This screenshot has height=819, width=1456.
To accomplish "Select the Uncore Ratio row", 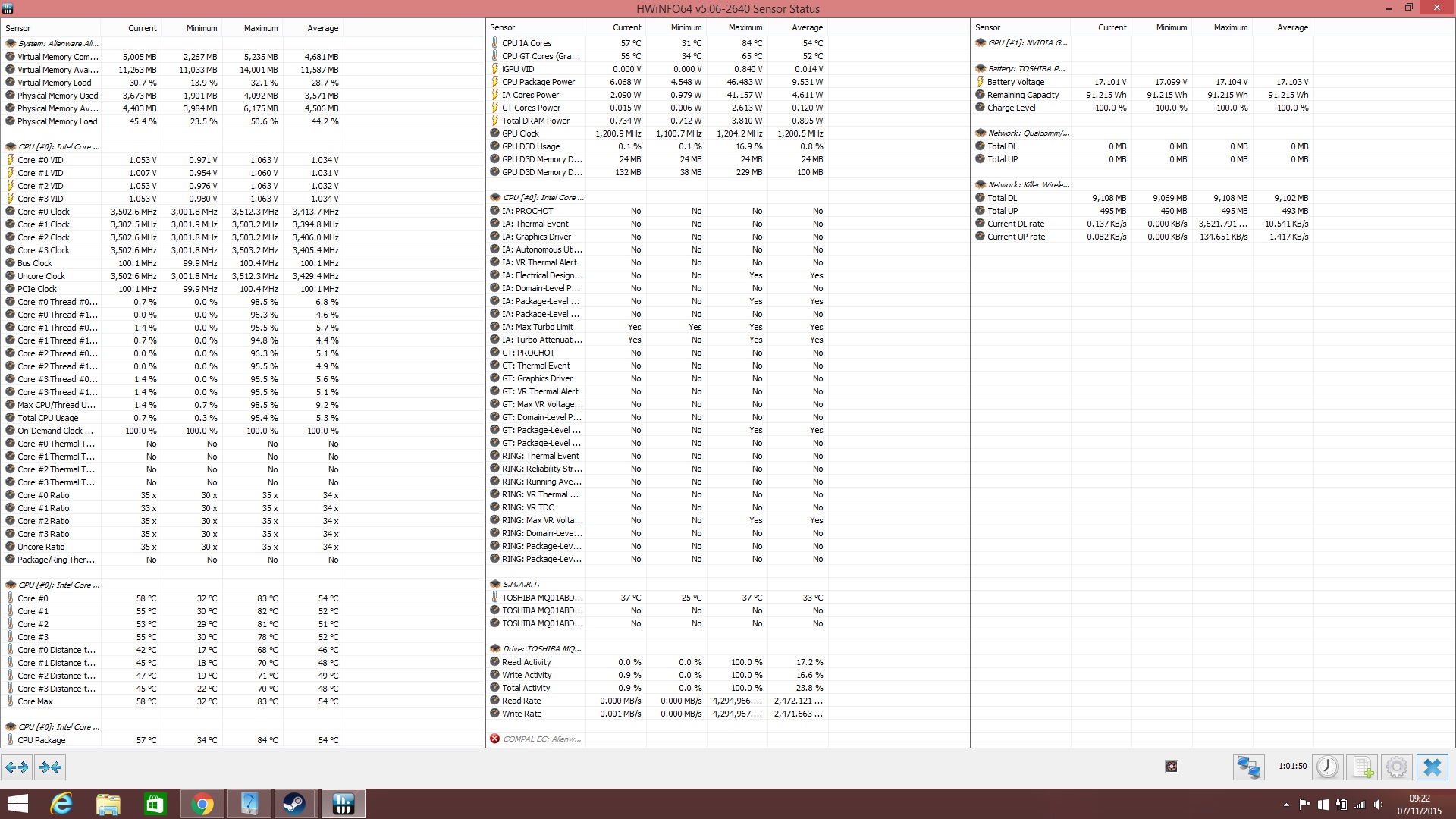I will (x=173, y=547).
